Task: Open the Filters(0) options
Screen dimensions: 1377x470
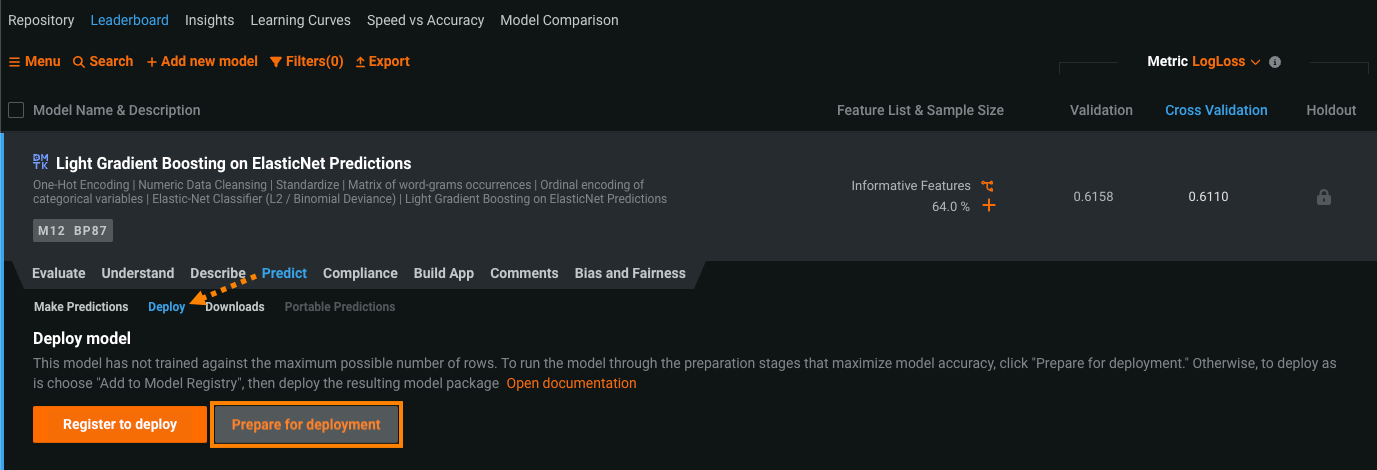Action: (x=306, y=61)
